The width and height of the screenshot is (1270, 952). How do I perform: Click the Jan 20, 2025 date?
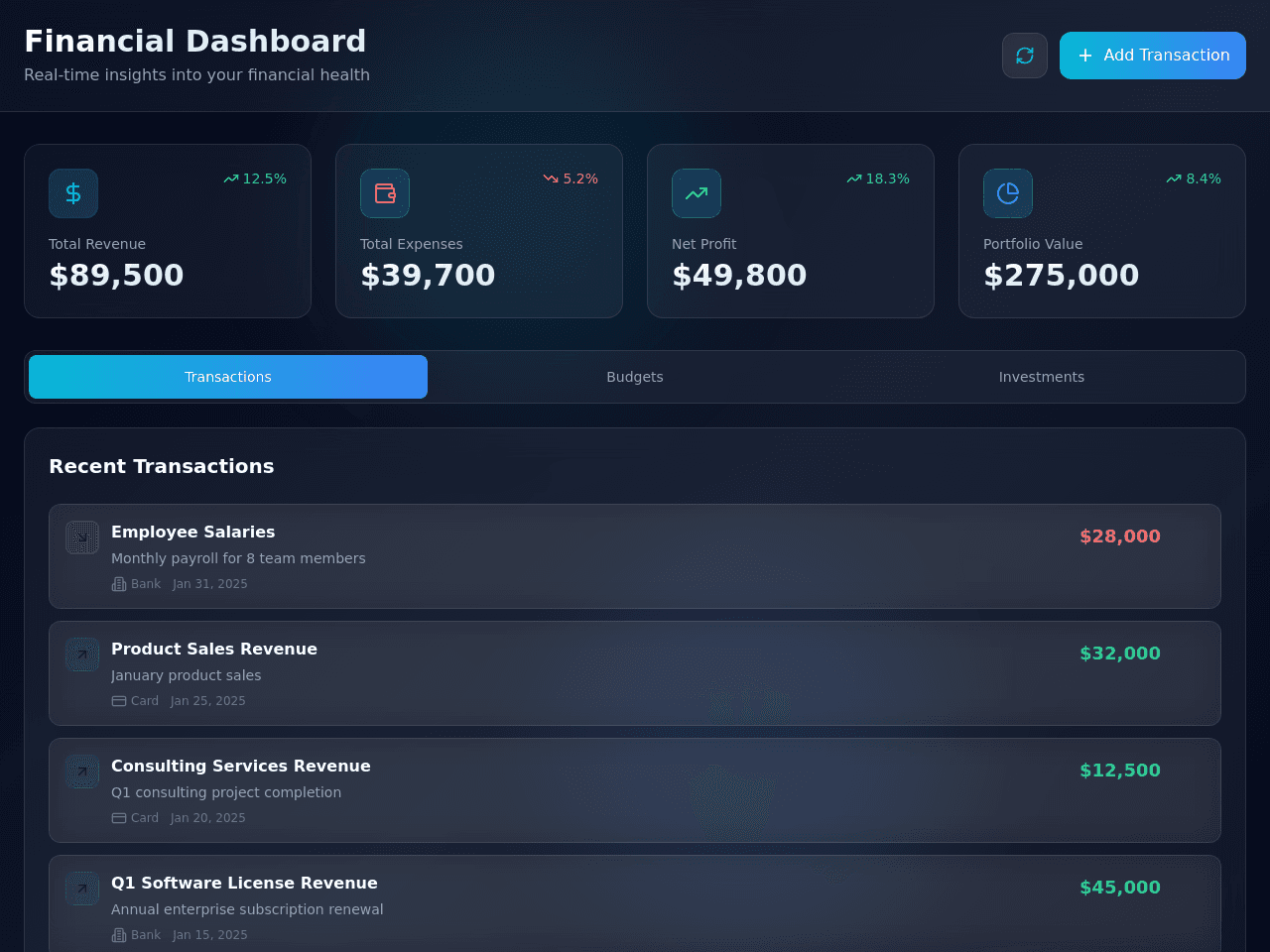(208, 818)
